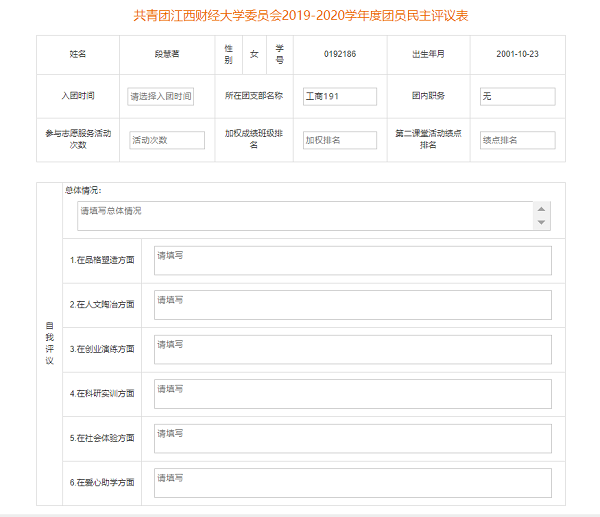Click the orange form title heading
Screen dimensions: 600x517
point(301,16)
